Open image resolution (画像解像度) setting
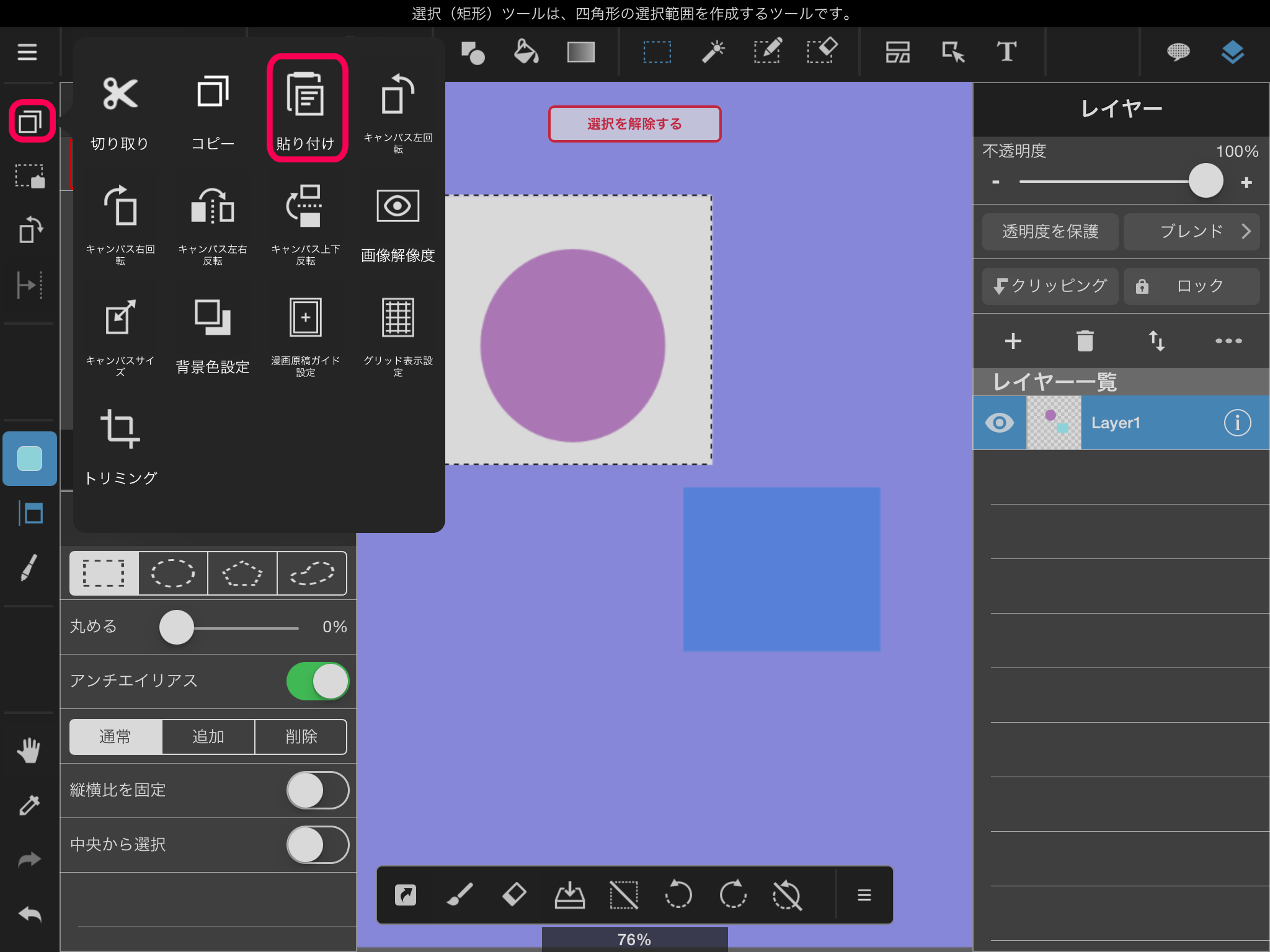Viewport: 1270px width, 952px height. tap(398, 224)
